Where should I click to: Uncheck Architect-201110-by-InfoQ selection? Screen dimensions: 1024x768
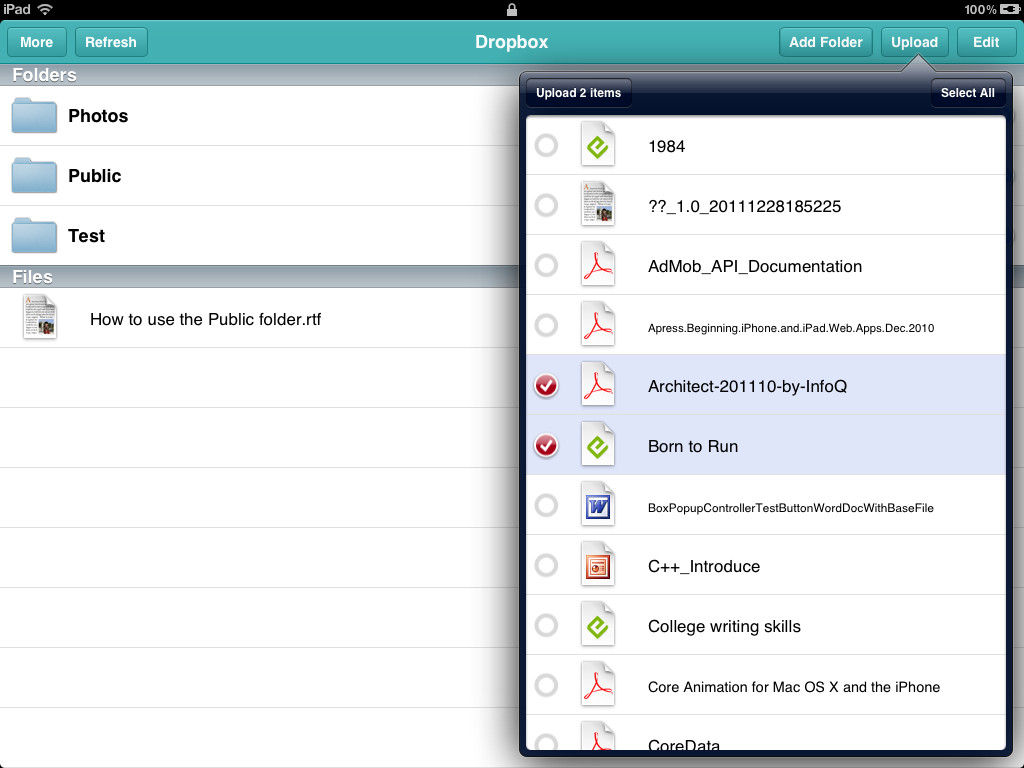(x=546, y=385)
